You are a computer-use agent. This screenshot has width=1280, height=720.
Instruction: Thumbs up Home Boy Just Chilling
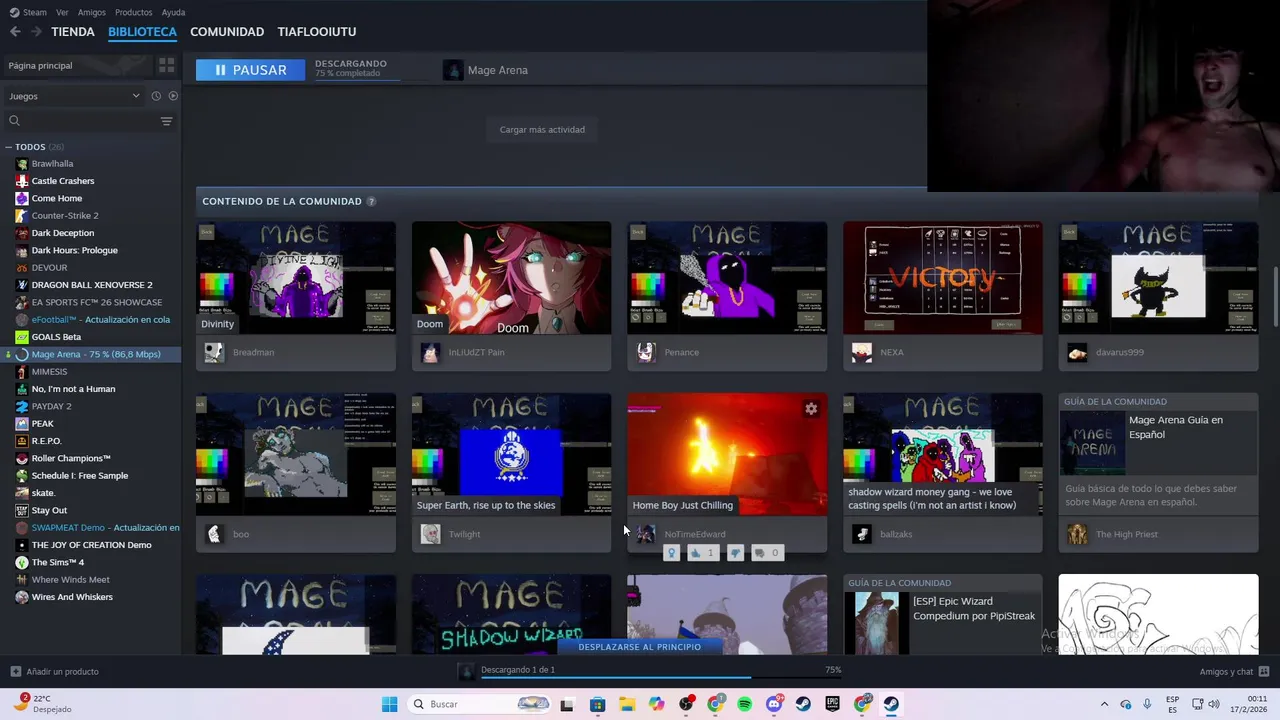click(x=703, y=553)
